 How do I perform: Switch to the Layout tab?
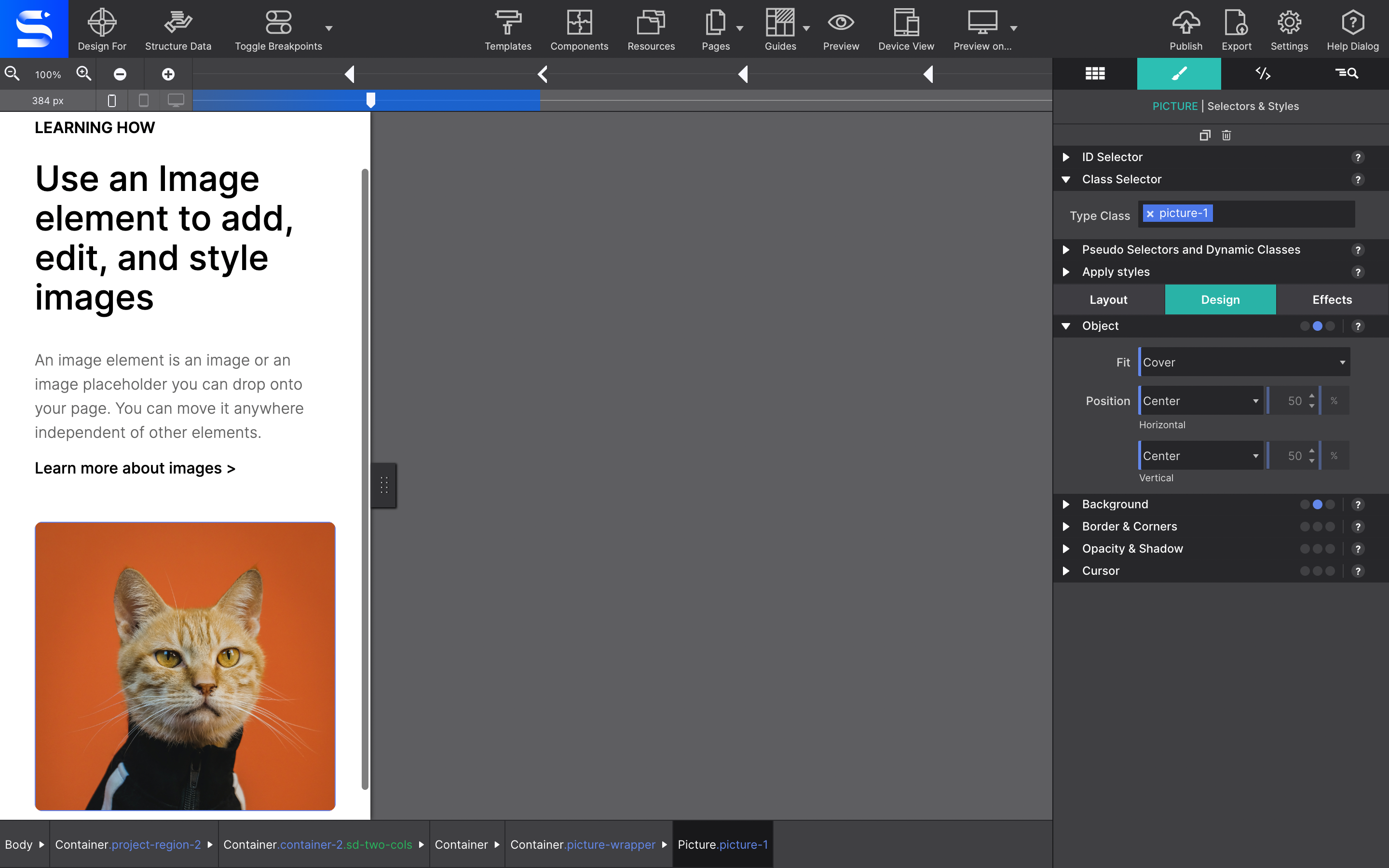click(1108, 299)
